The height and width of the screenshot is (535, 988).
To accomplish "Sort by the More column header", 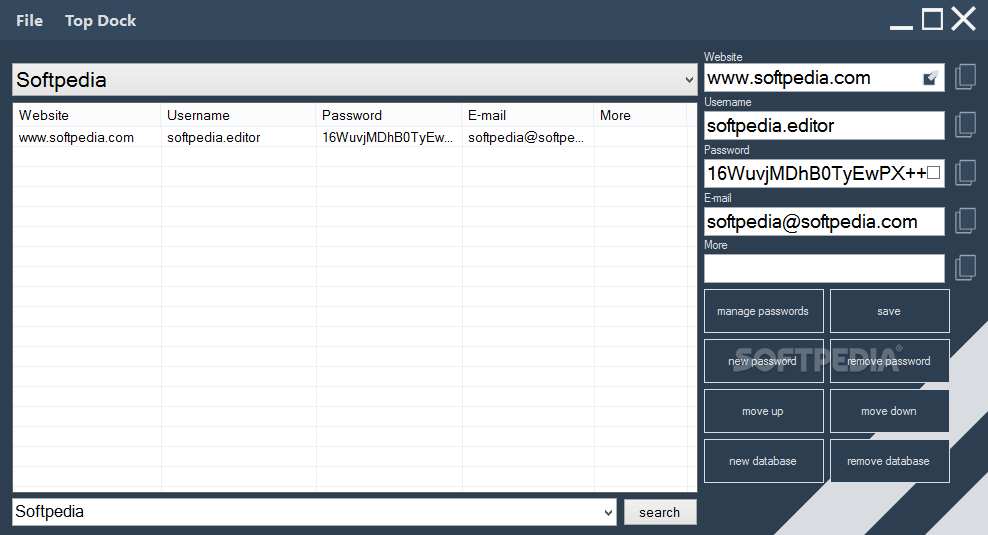I will pyautogui.click(x=640, y=115).
